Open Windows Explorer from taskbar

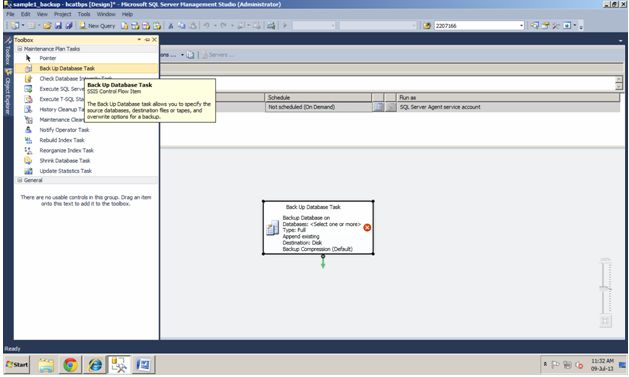coord(46,365)
